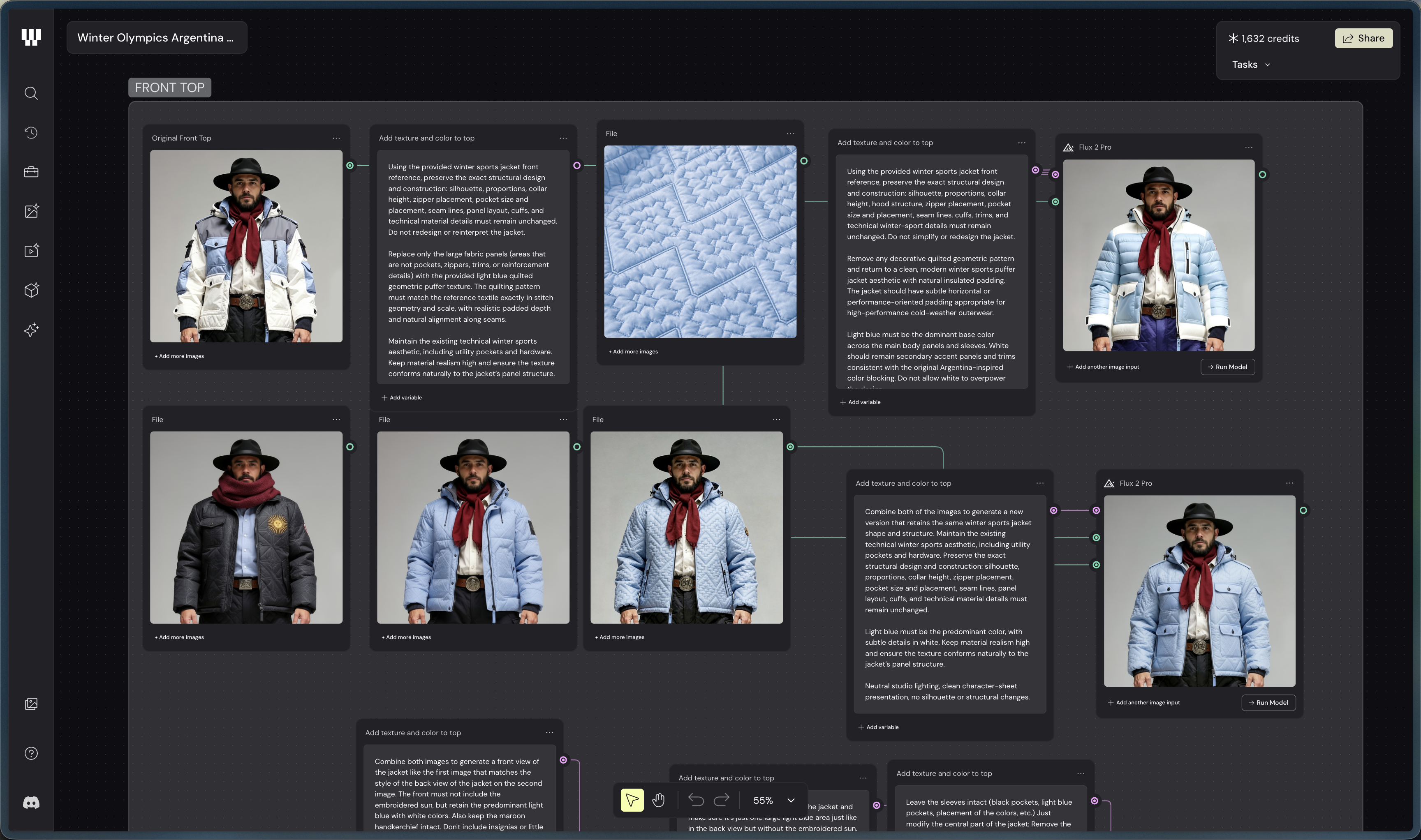Click prompt text 'Neutral studio lighting, clean character-sheet'

click(x=941, y=686)
